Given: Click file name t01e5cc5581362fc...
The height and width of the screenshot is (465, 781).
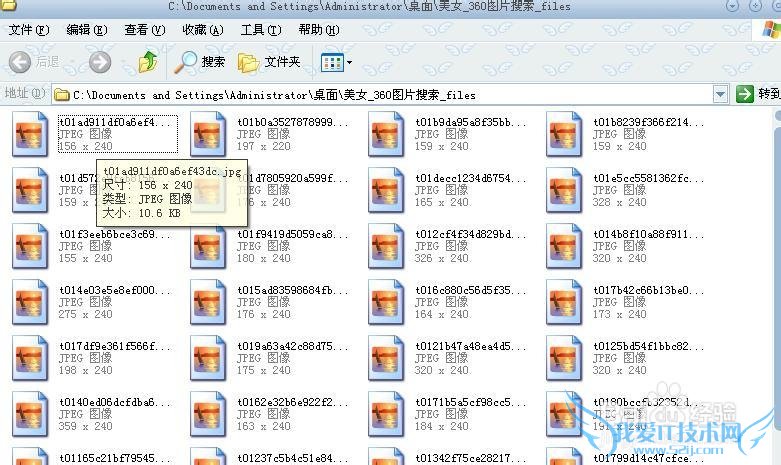Looking at the screenshot, I should pyautogui.click(x=649, y=178).
